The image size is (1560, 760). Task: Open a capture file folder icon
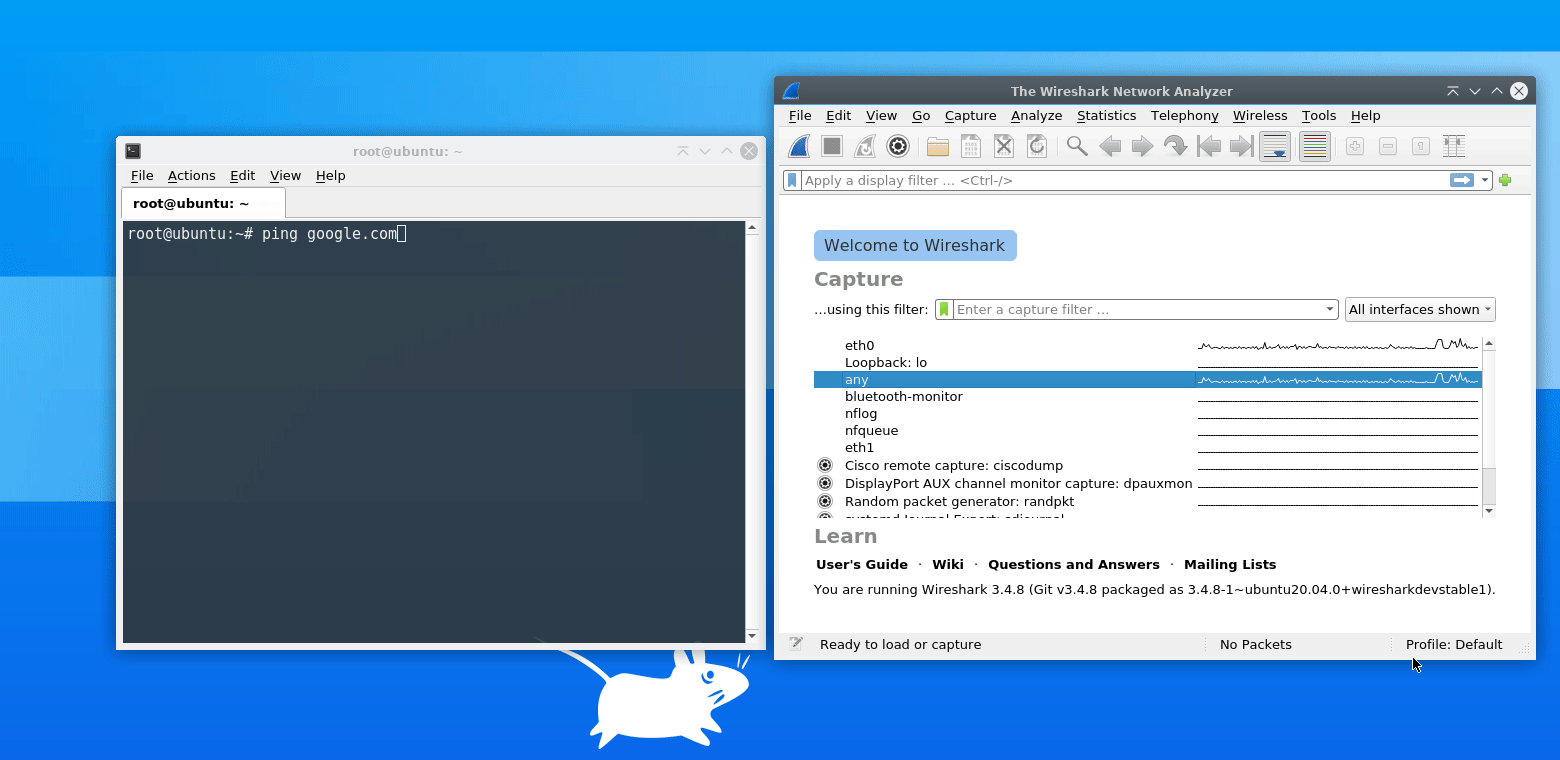pos(938,147)
